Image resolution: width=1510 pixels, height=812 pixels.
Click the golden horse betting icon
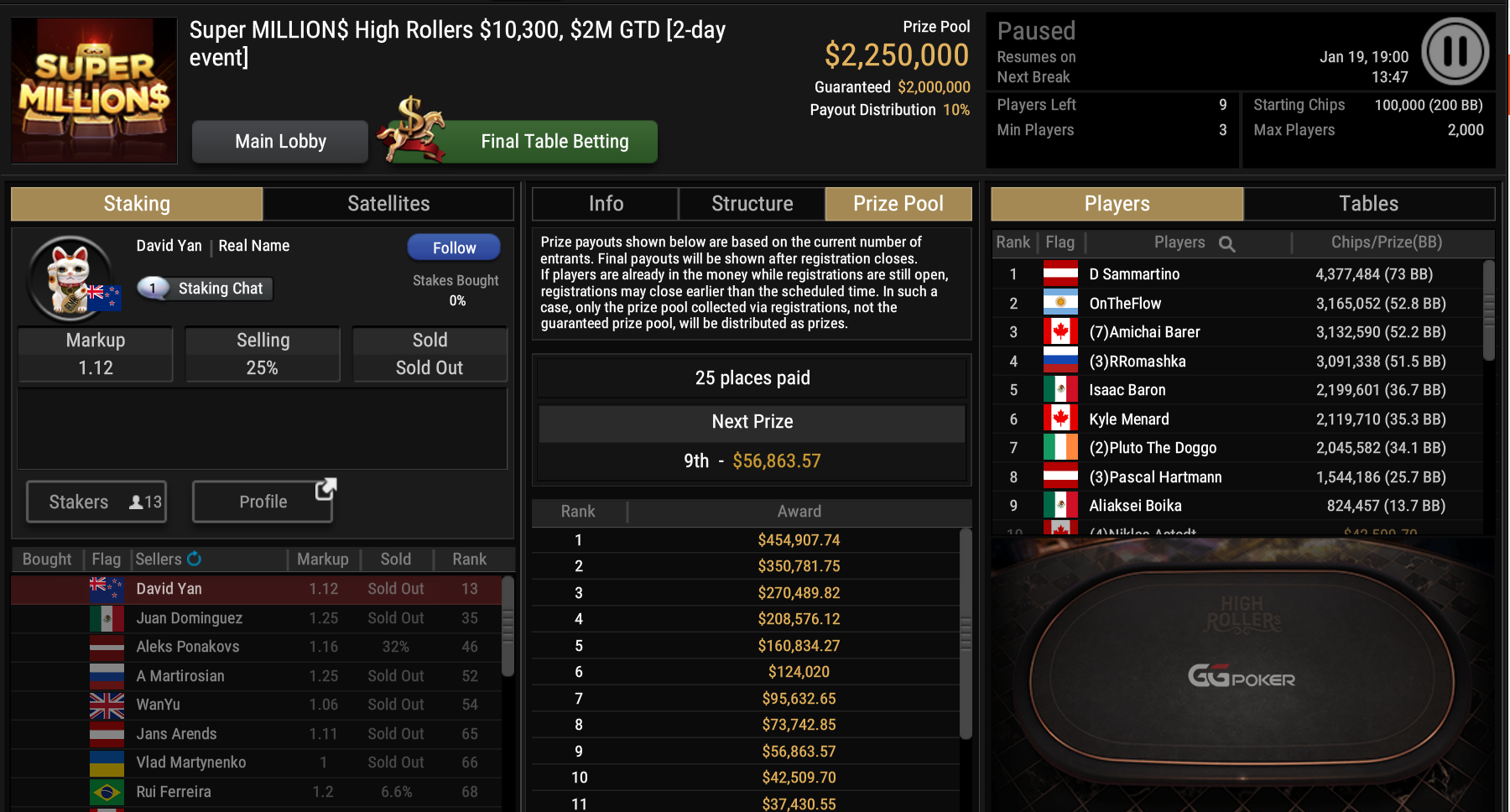point(414,129)
